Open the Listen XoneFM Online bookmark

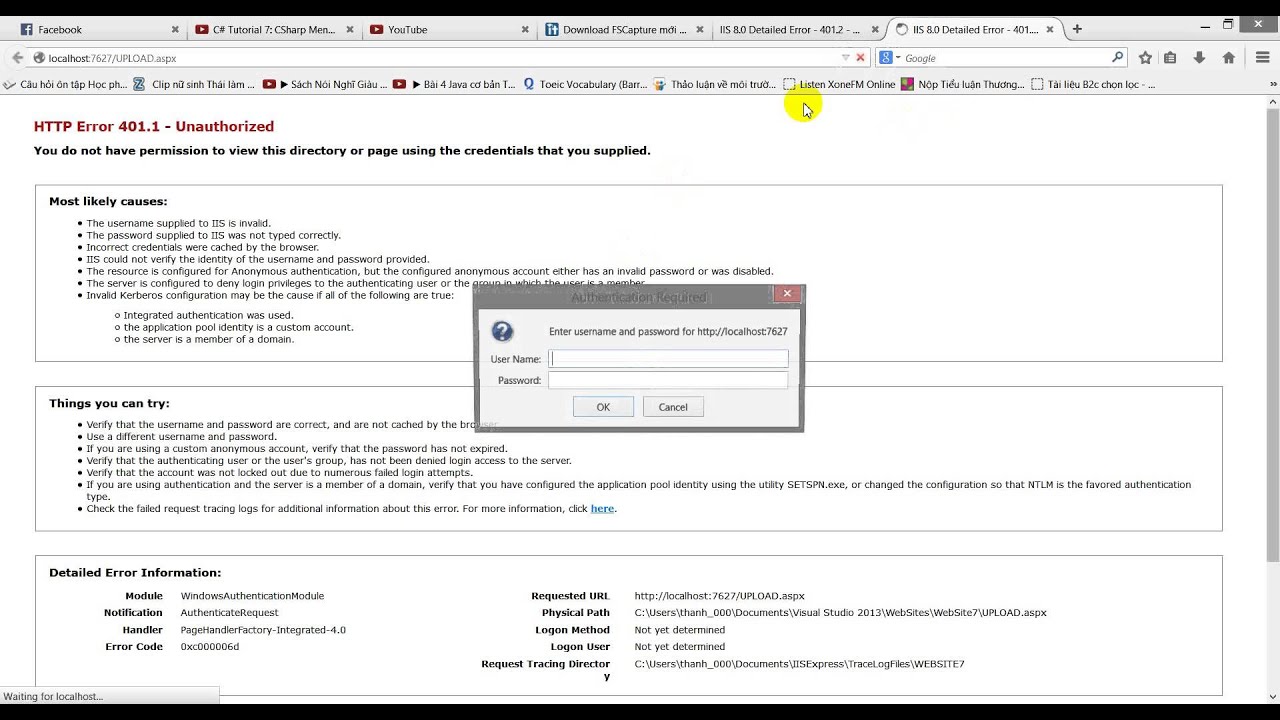pyautogui.click(x=839, y=85)
